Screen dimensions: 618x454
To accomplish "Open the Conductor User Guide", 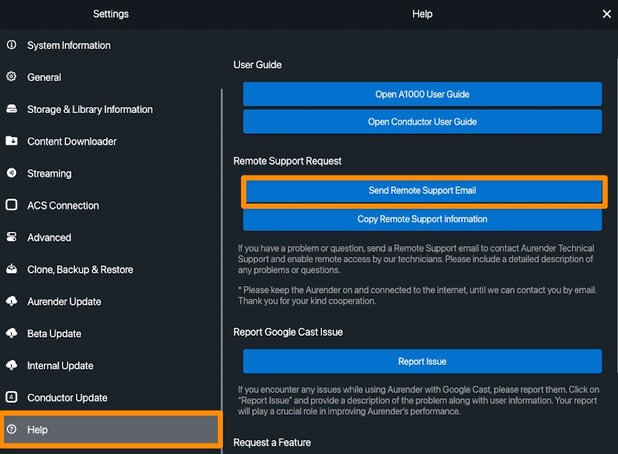I will (x=422, y=122).
